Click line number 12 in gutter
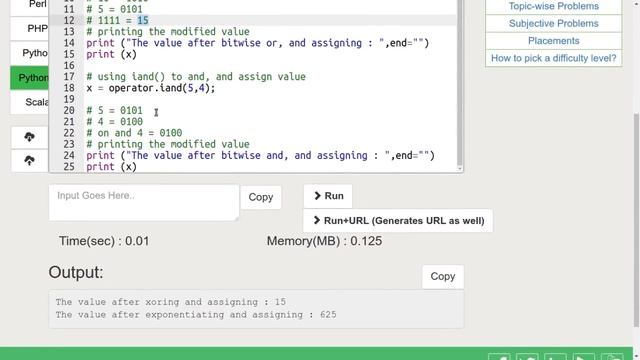Screen dimensions: 640x360 69,20
